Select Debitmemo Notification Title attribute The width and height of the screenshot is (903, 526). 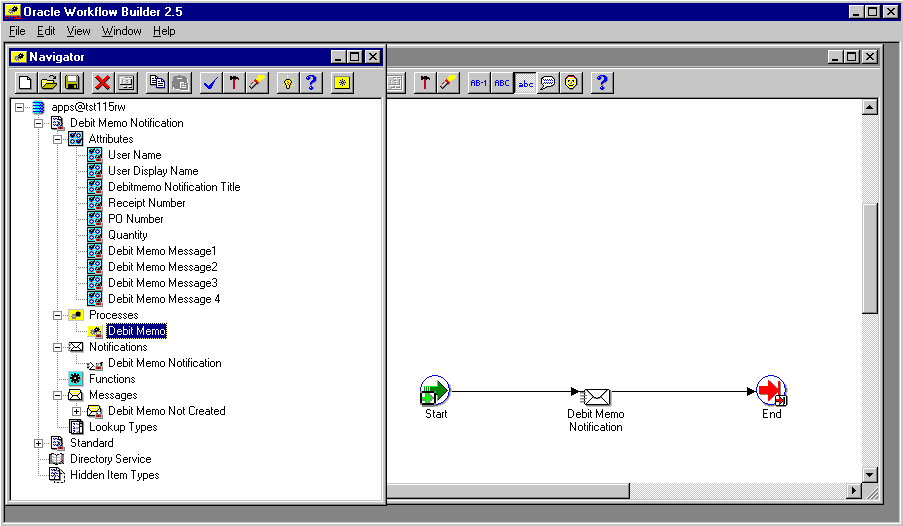pyautogui.click(x=174, y=187)
